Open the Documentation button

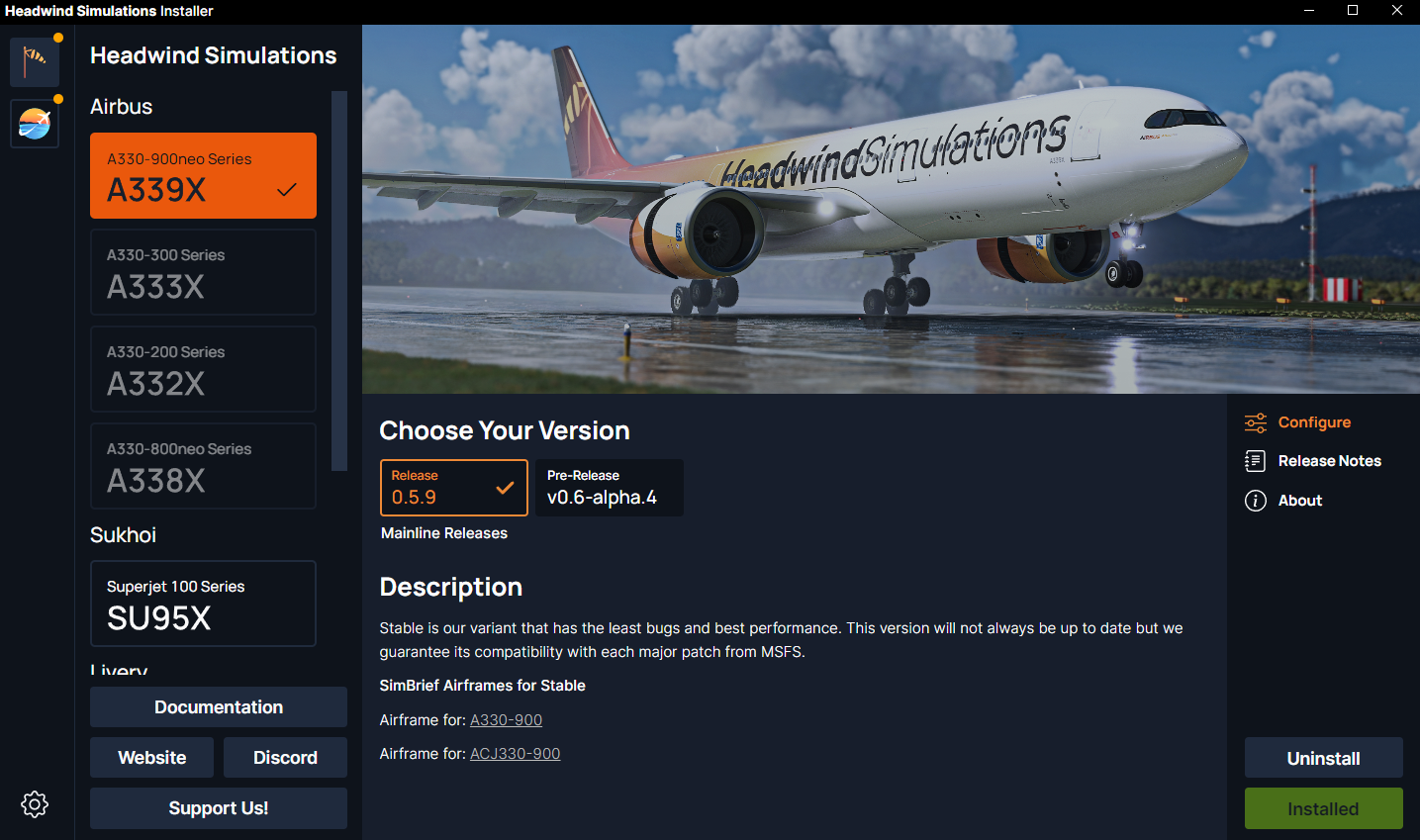(x=219, y=707)
